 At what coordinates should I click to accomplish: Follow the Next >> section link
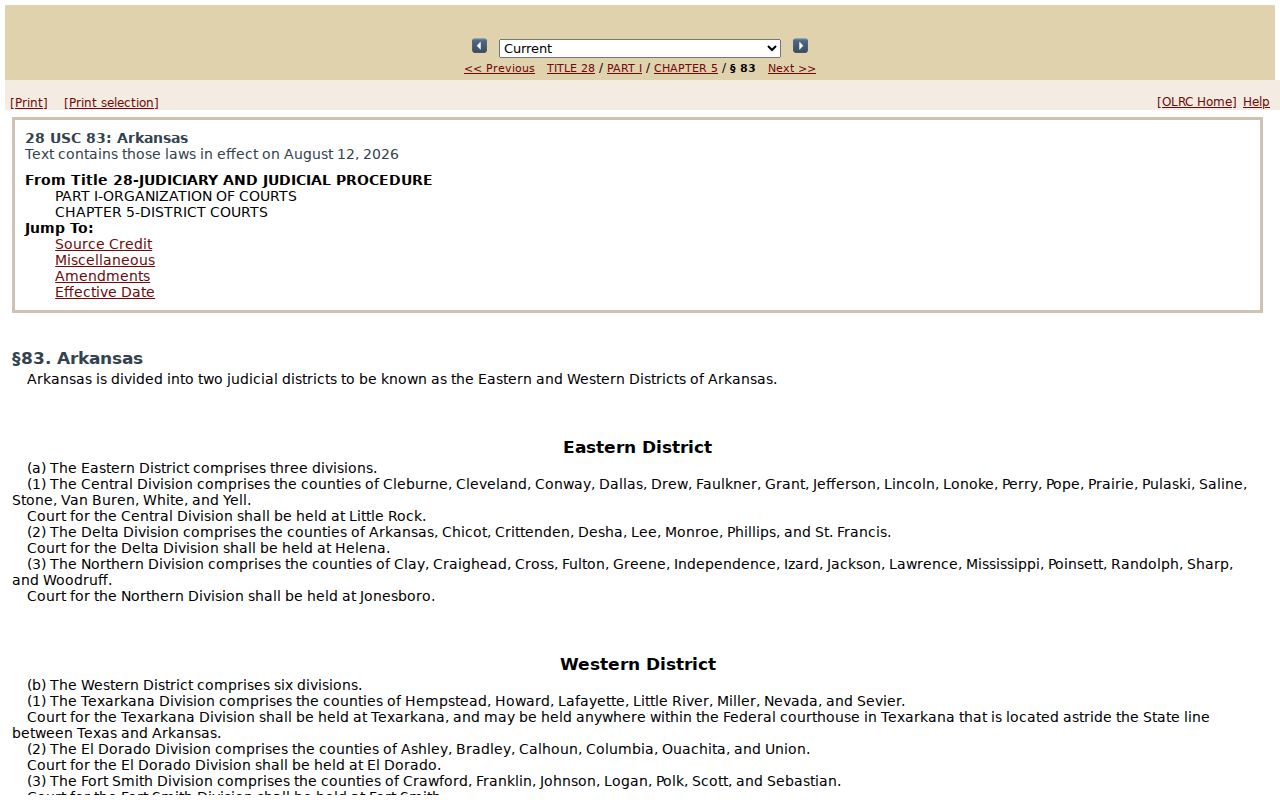coord(791,69)
